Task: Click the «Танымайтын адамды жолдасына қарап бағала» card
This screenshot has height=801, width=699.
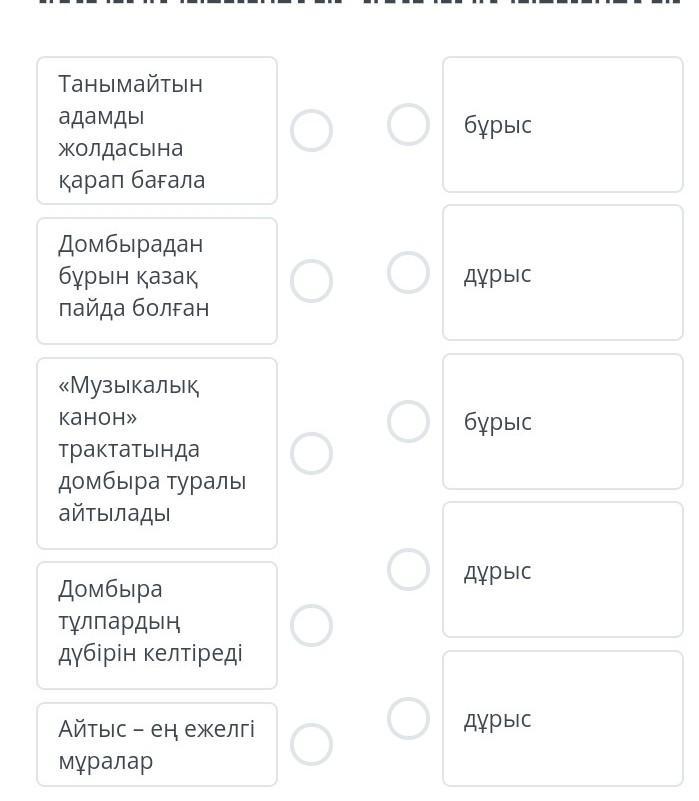Action: [x=157, y=131]
